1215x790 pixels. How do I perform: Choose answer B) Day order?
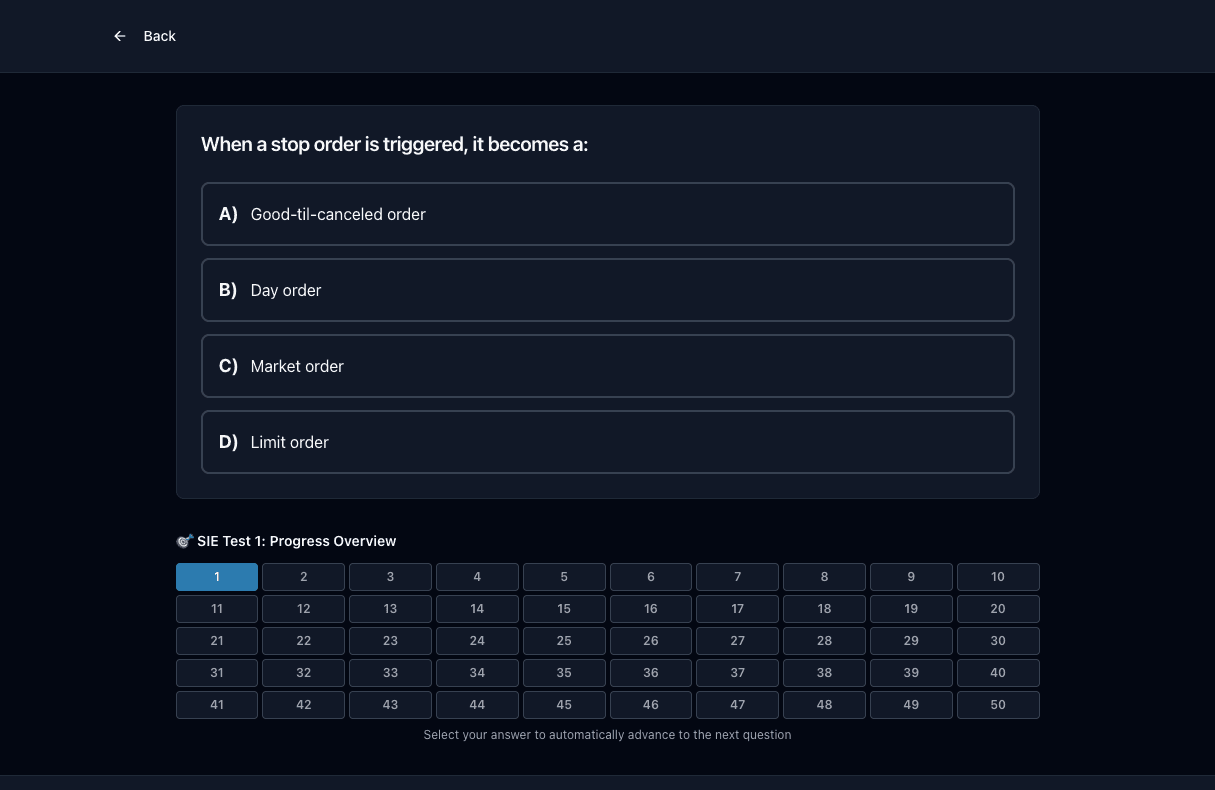[x=608, y=290]
